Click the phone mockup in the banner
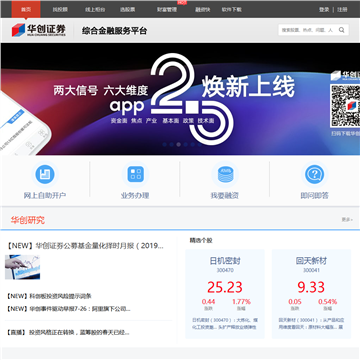The height and width of the screenshot is (360, 360). pos(25,123)
